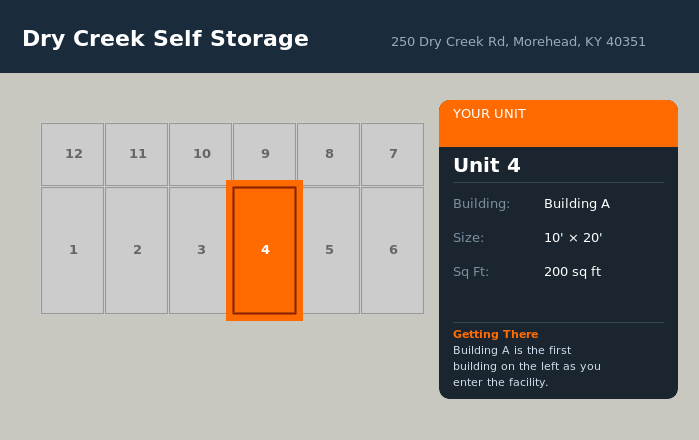
Task: Click the 200 sq ft value
Action: coord(572,272)
